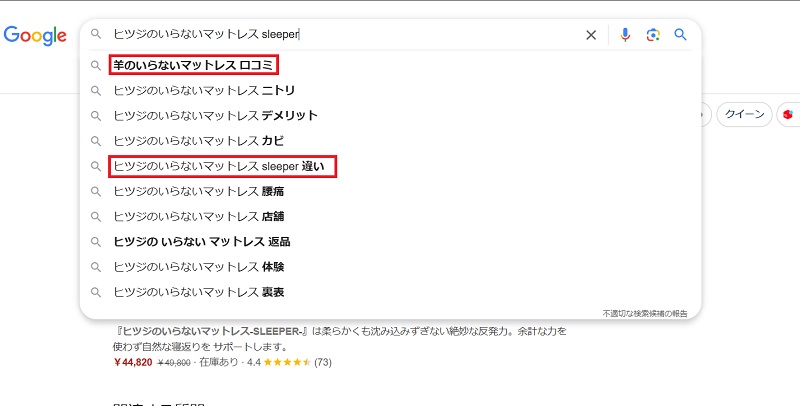The height and width of the screenshot is (406, 800).
Task: Click the (73) review count
Action: click(323, 362)
